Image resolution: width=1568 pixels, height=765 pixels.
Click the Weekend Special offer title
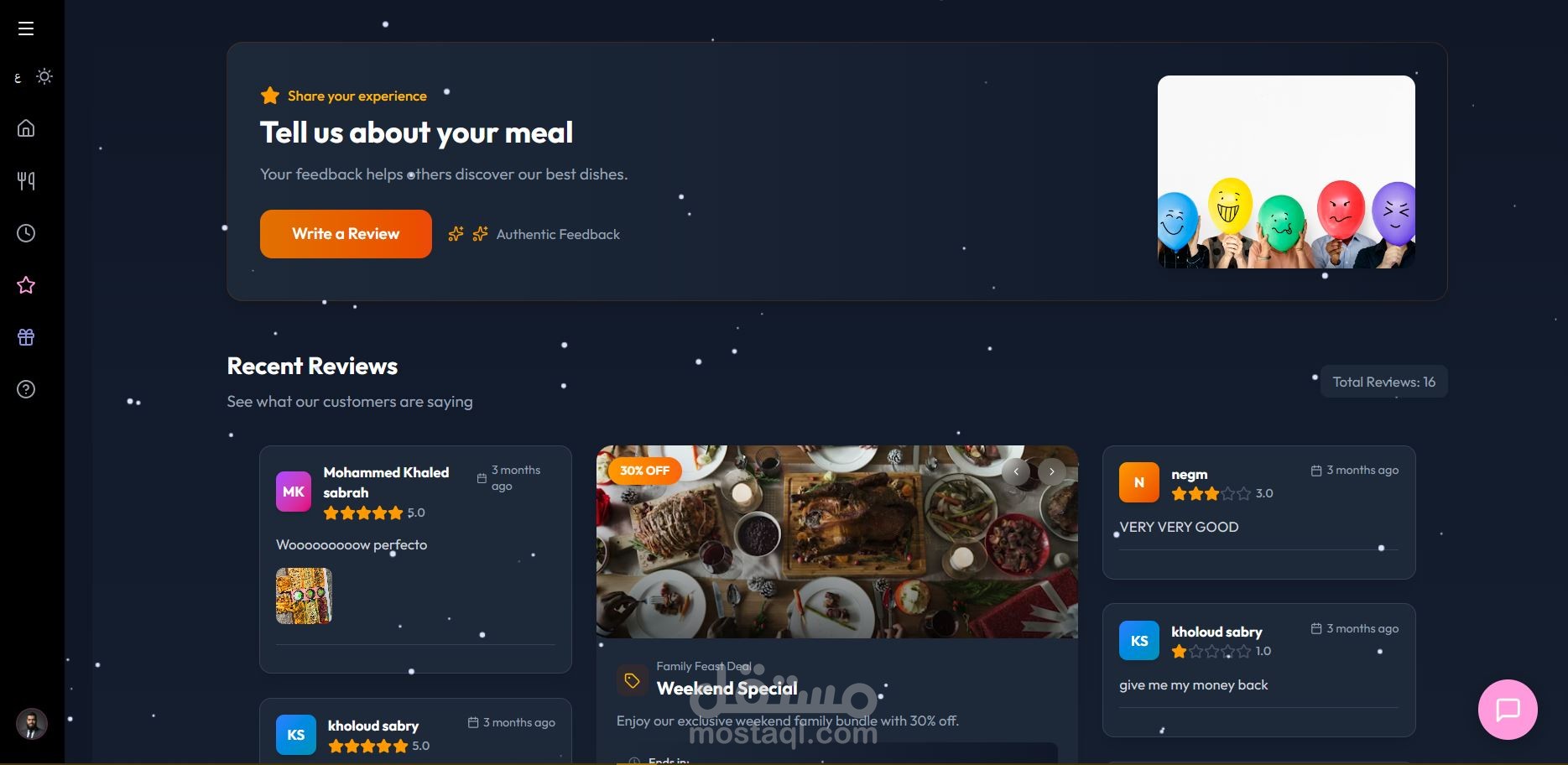point(727,689)
